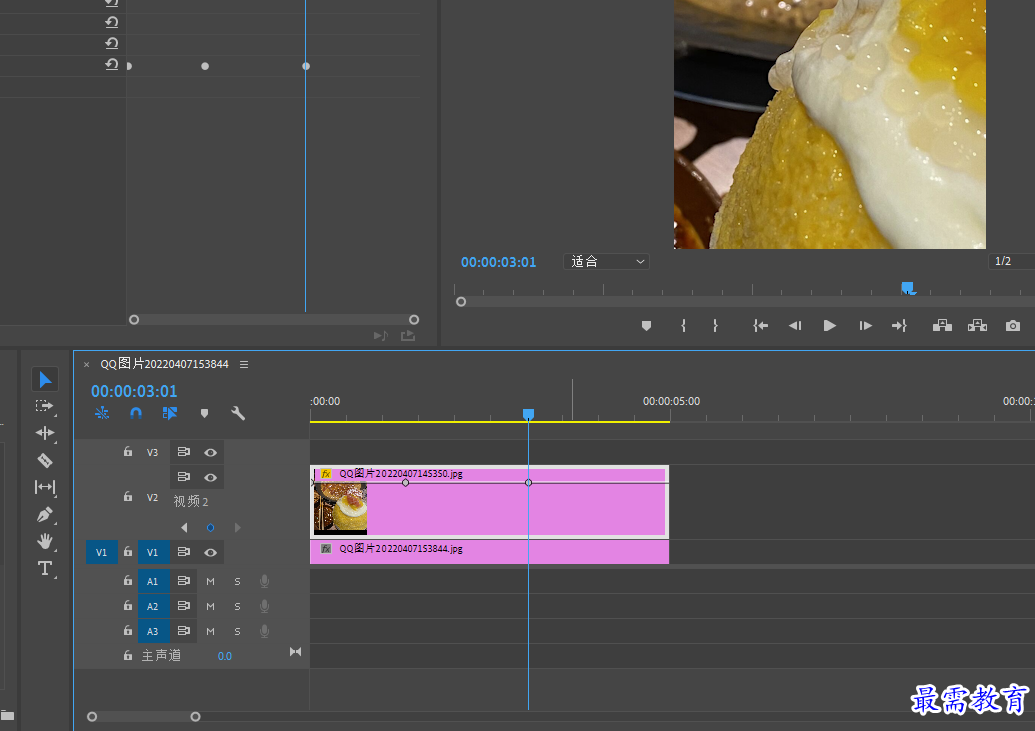
Task: Click the Lift button
Action: pyautogui.click(x=942, y=326)
